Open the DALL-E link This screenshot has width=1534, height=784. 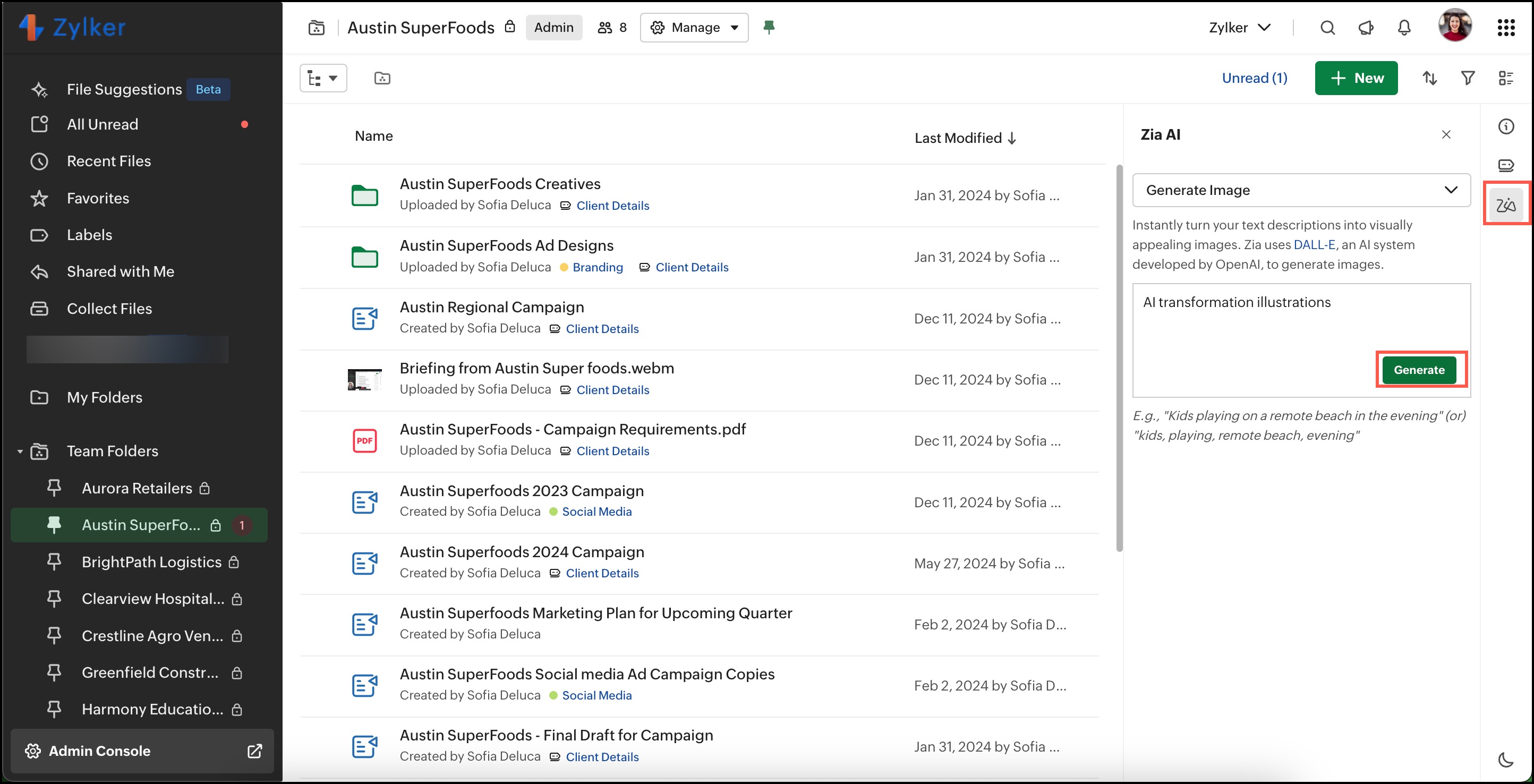point(1314,245)
